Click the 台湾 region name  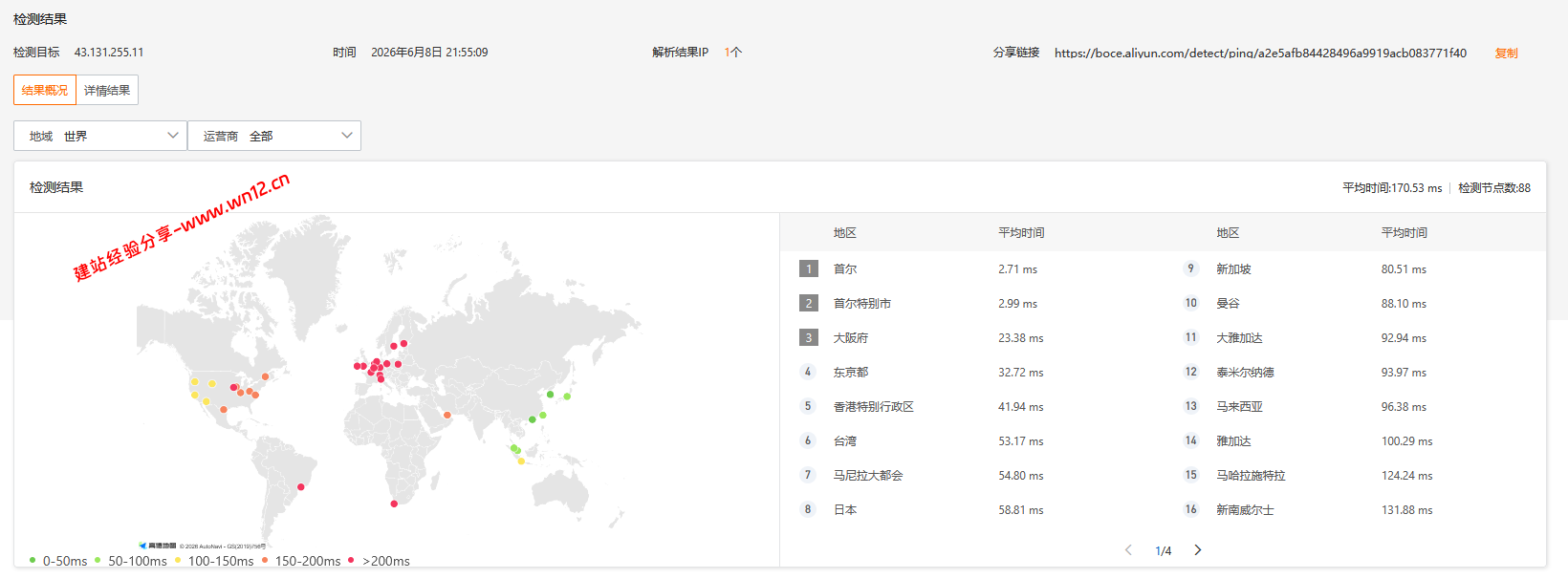[x=845, y=440]
